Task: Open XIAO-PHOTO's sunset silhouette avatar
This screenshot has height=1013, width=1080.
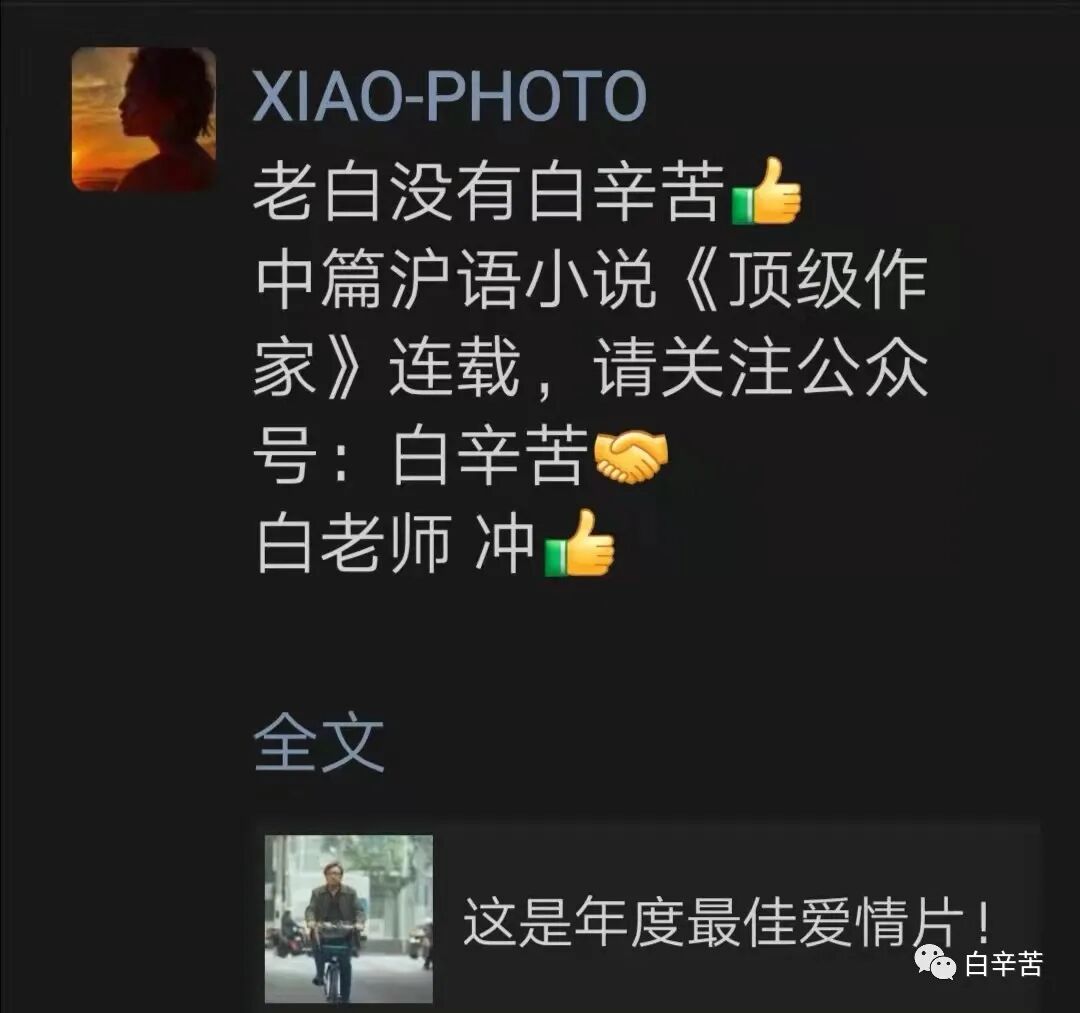Action: click(143, 119)
